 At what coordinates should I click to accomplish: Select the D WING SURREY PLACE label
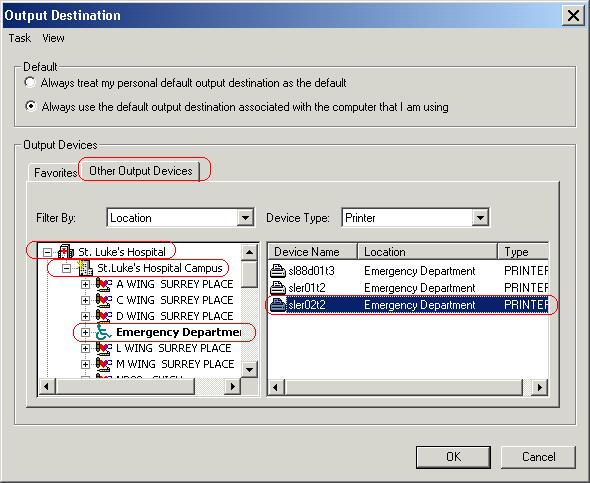pyautogui.click(x=175, y=316)
